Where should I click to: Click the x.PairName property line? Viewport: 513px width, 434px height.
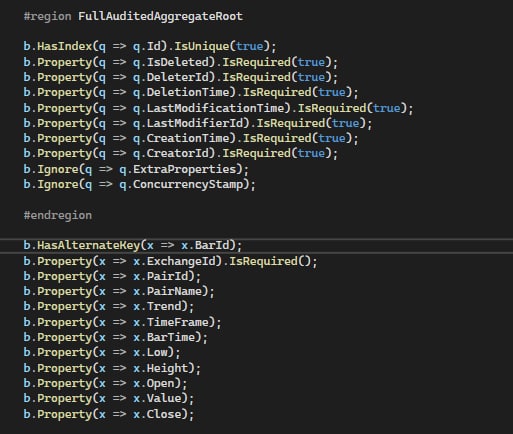tap(119, 291)
